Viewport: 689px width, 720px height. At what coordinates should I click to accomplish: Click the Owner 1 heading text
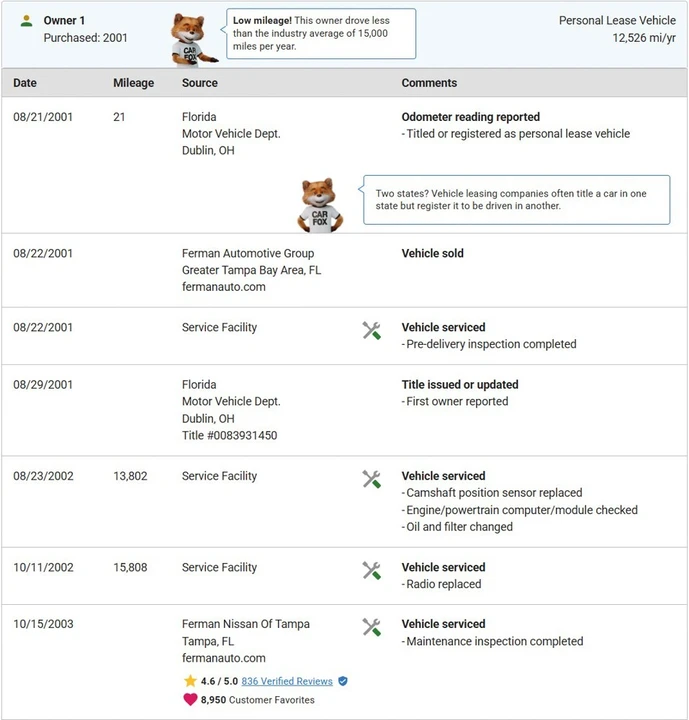pos(64,21)
